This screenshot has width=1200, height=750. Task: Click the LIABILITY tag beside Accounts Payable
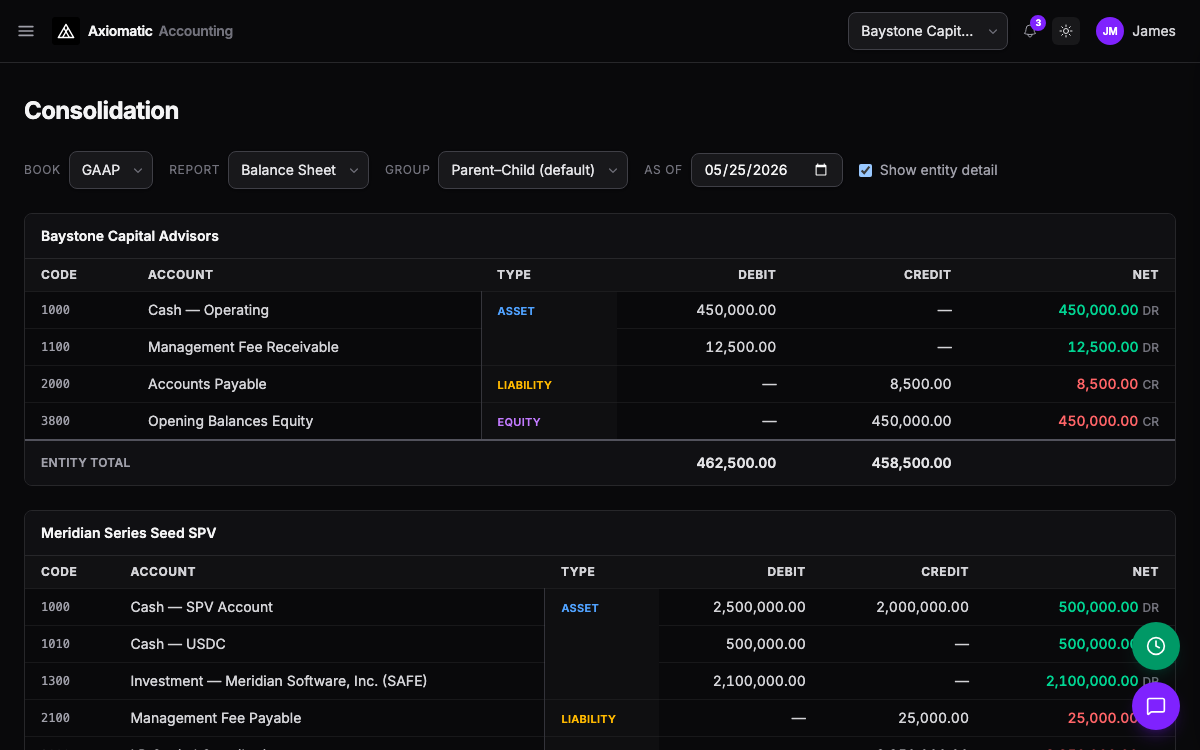pyautogui.click(x=525, y=385)
